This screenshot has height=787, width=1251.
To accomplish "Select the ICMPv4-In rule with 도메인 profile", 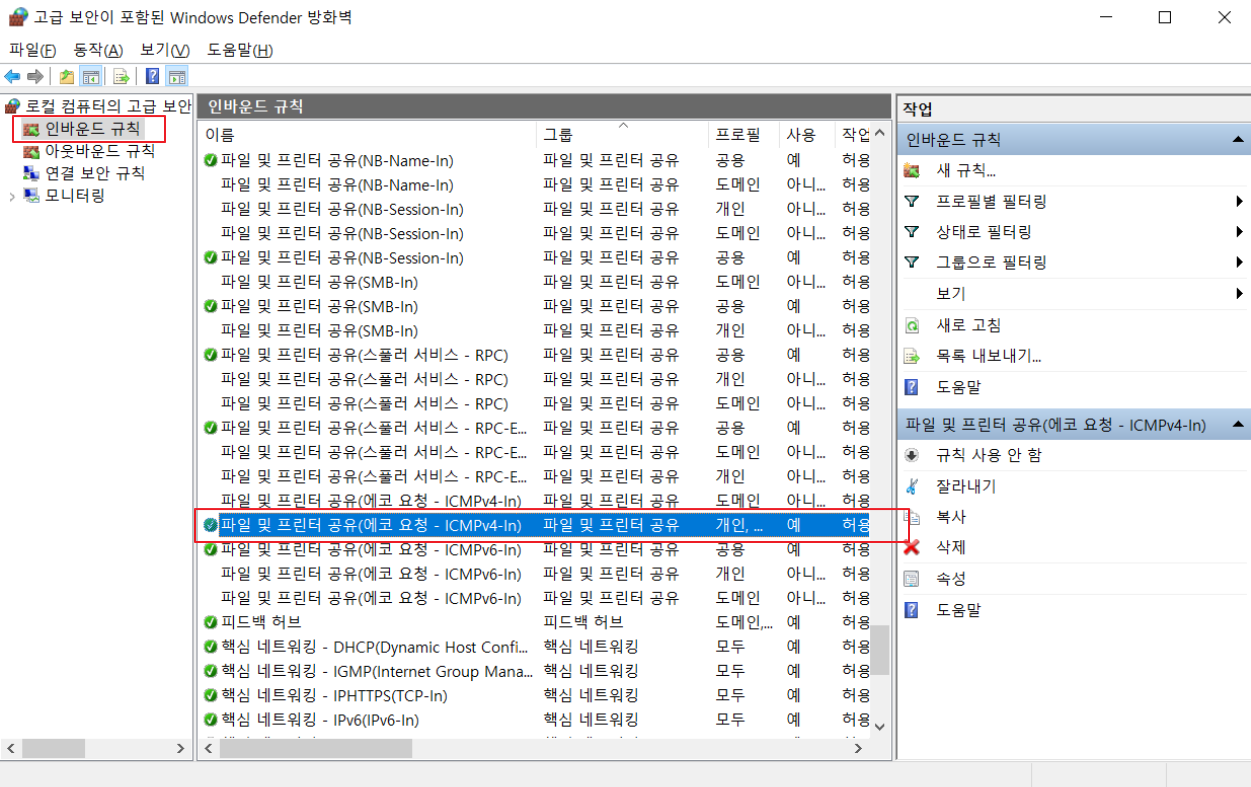I will click(x=535, y=501).
